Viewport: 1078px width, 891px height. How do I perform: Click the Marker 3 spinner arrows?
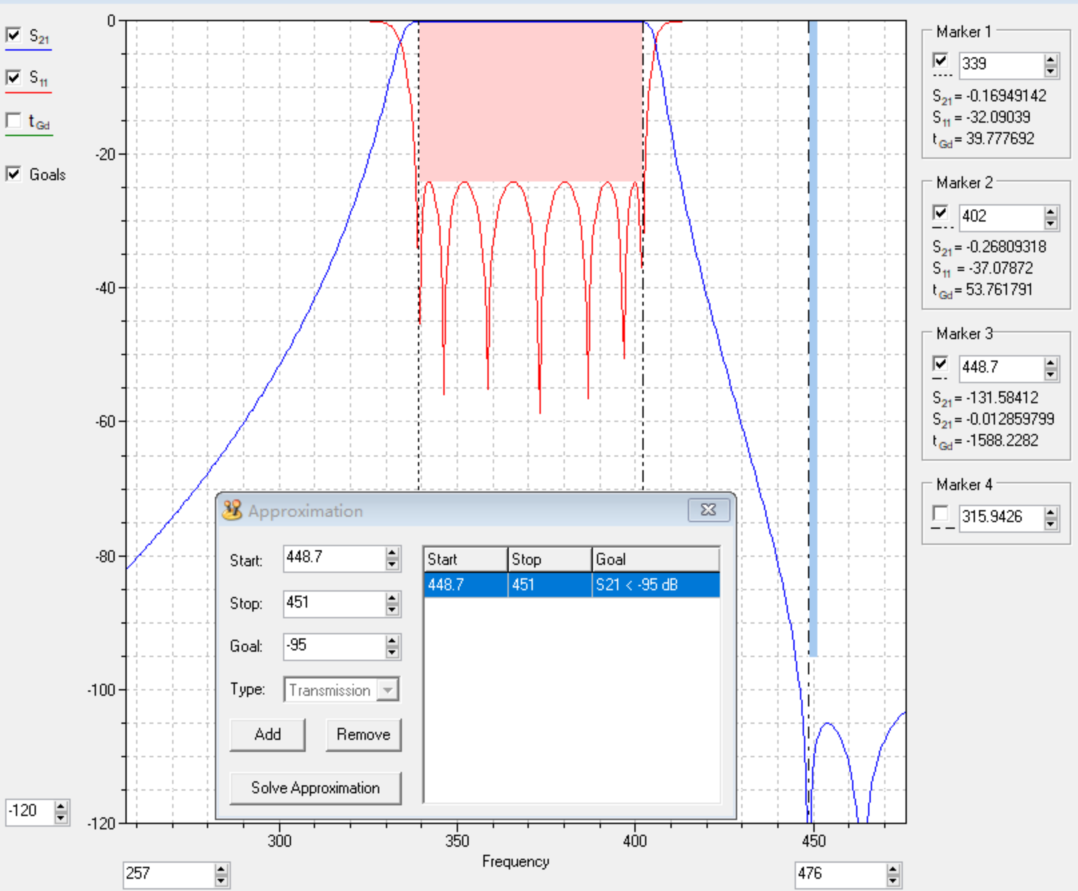1050,368
